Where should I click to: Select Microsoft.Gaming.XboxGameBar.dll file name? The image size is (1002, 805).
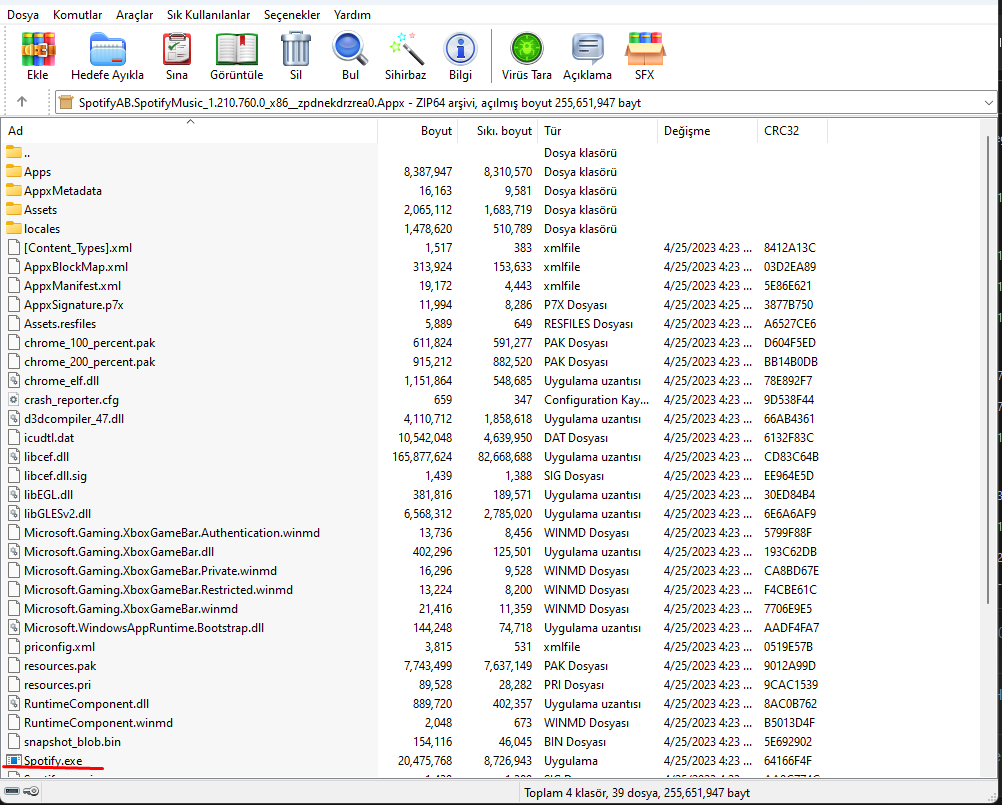tap(119, 551)
